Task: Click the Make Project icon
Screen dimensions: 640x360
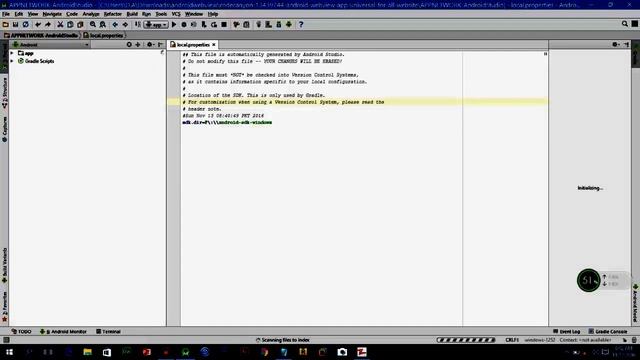Action: pos(138,24)
